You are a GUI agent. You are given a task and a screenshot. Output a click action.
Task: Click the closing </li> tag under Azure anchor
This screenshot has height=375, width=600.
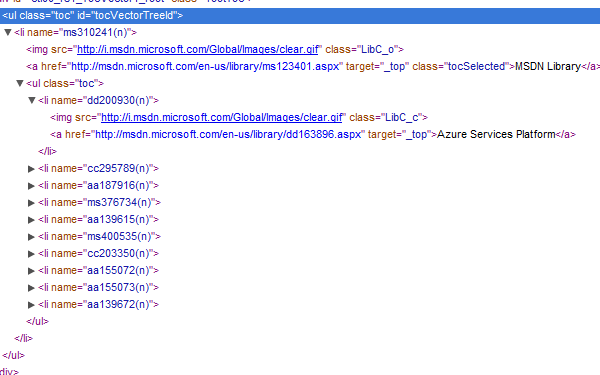coord(47,152)
